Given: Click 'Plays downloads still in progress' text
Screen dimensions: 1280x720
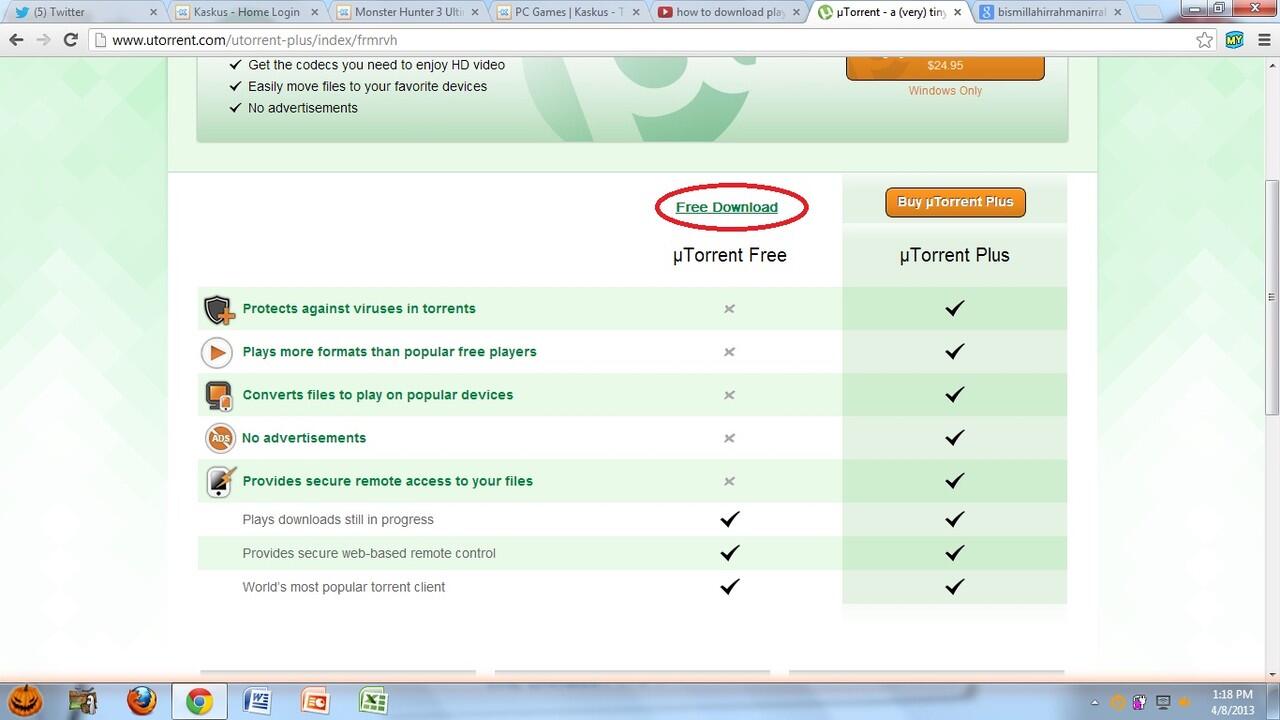Looking at the screenshot, I should click(x=338, y=519).
